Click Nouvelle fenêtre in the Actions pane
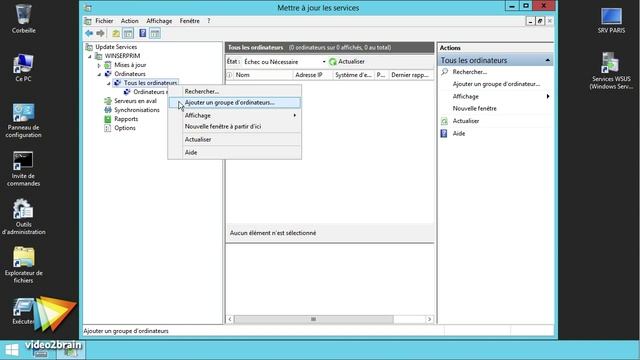The width and height of the screenshot is (640, 360). (474, 109)
